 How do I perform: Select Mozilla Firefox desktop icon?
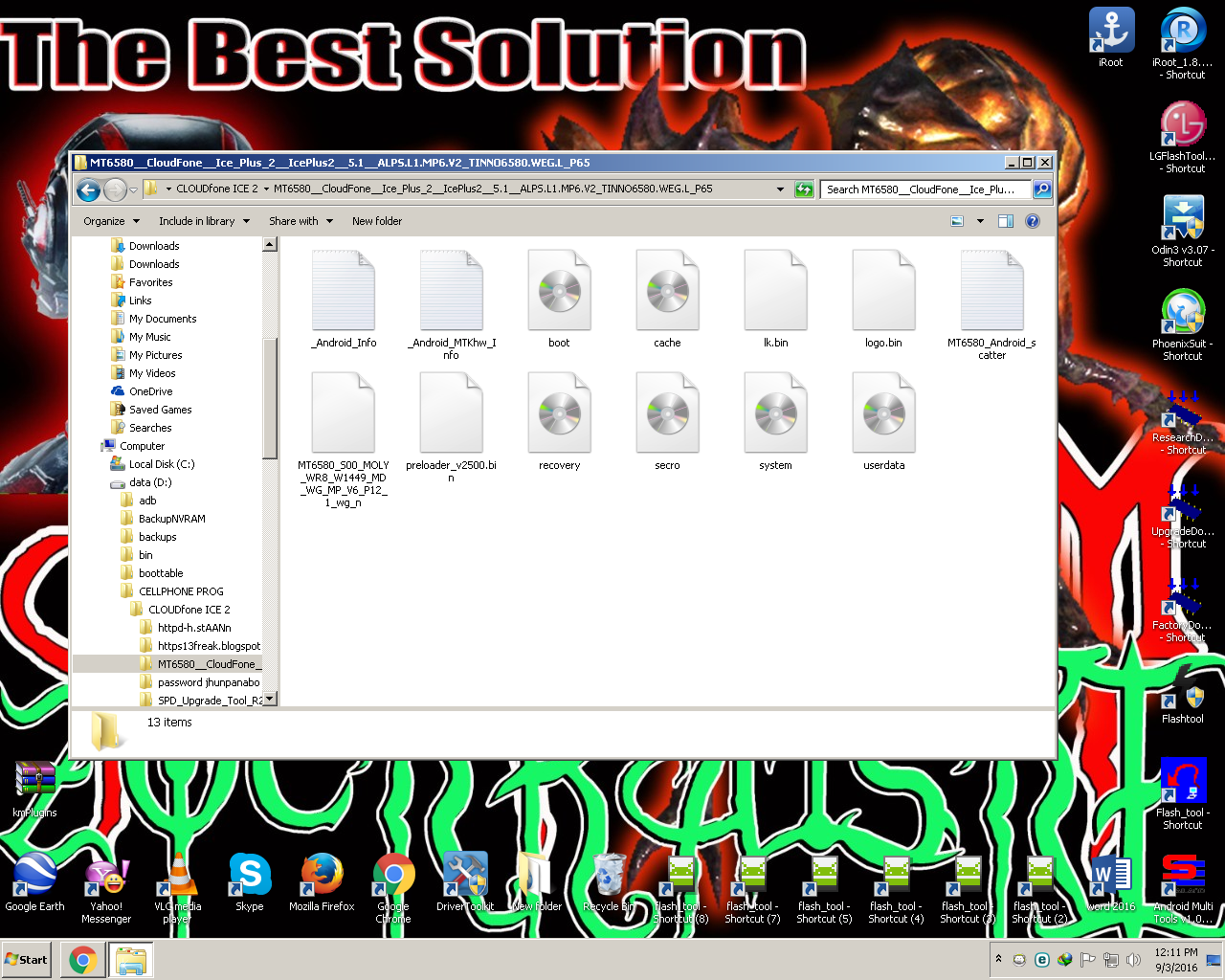322,881
